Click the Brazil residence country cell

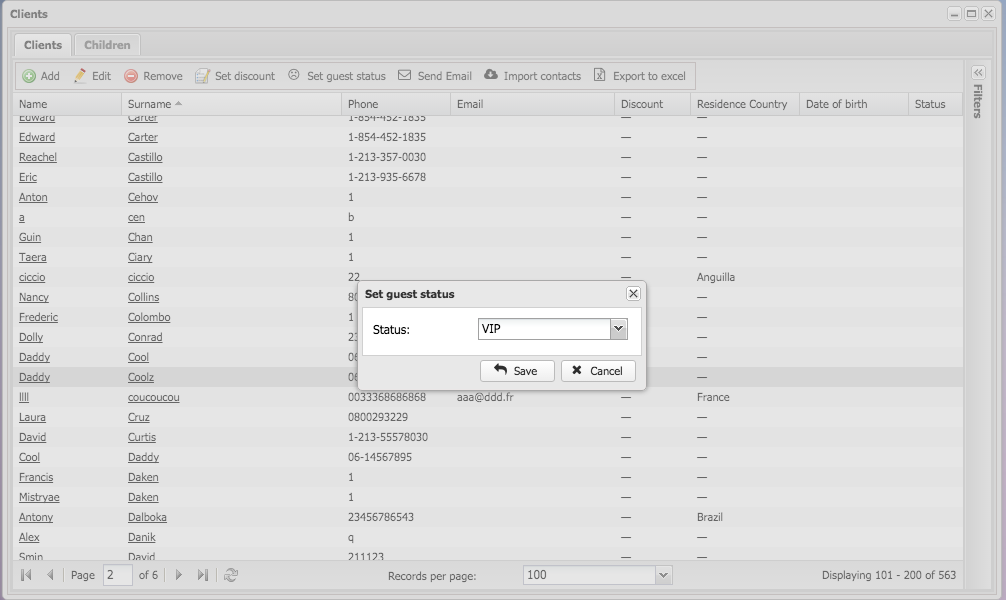[710, 517]
